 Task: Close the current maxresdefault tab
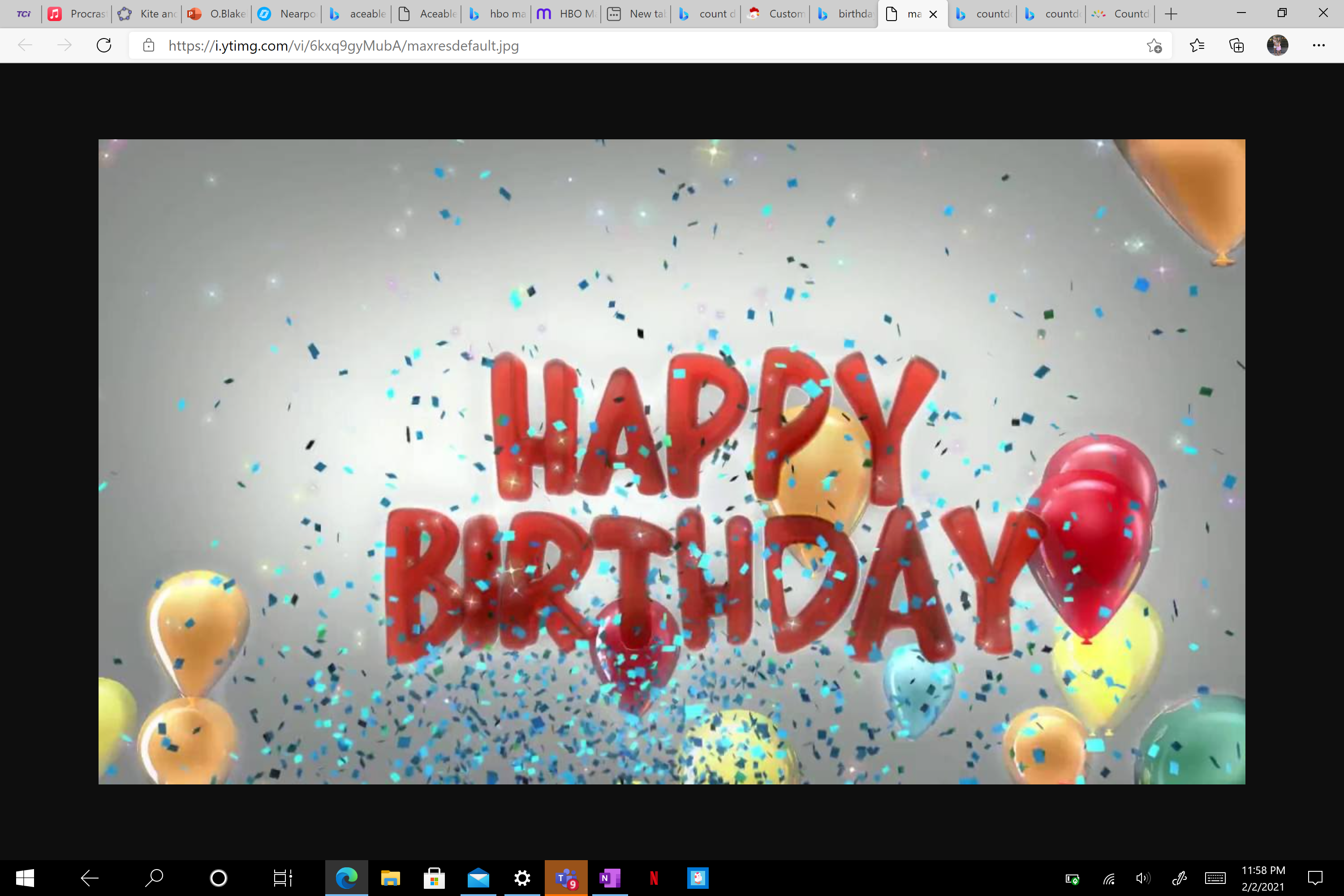[933, 14]
